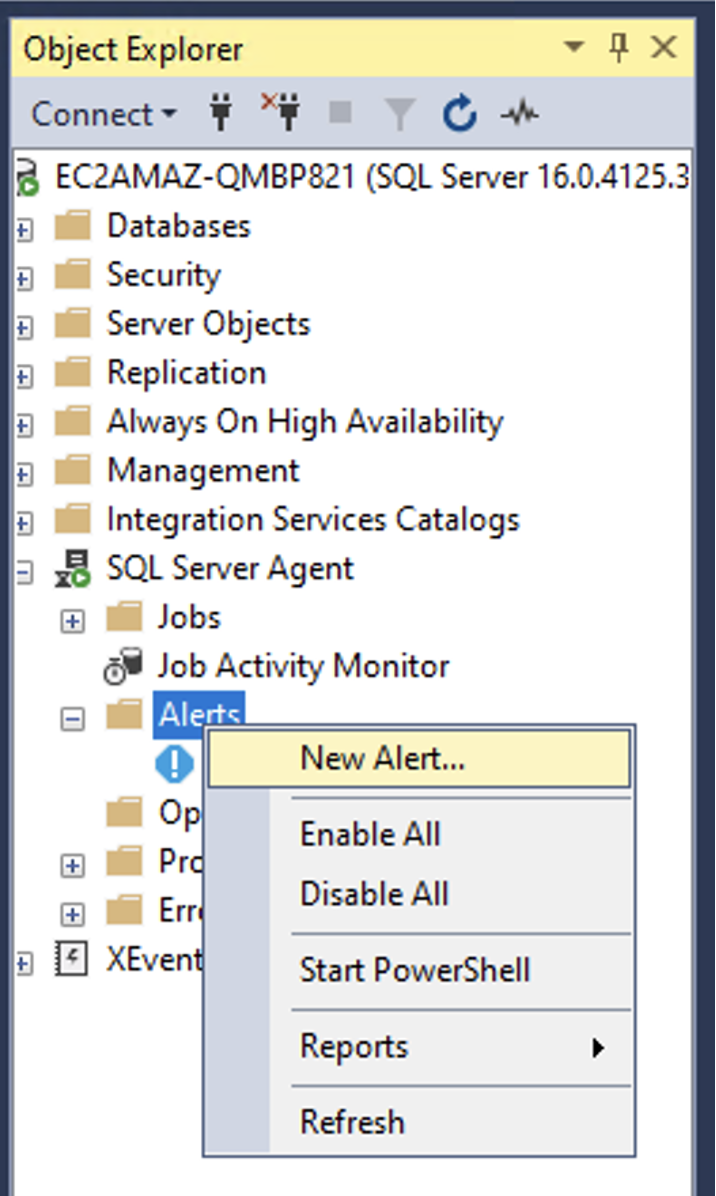
Task: Click the Filter funnel toolbar icon
Action: point(400,114)
